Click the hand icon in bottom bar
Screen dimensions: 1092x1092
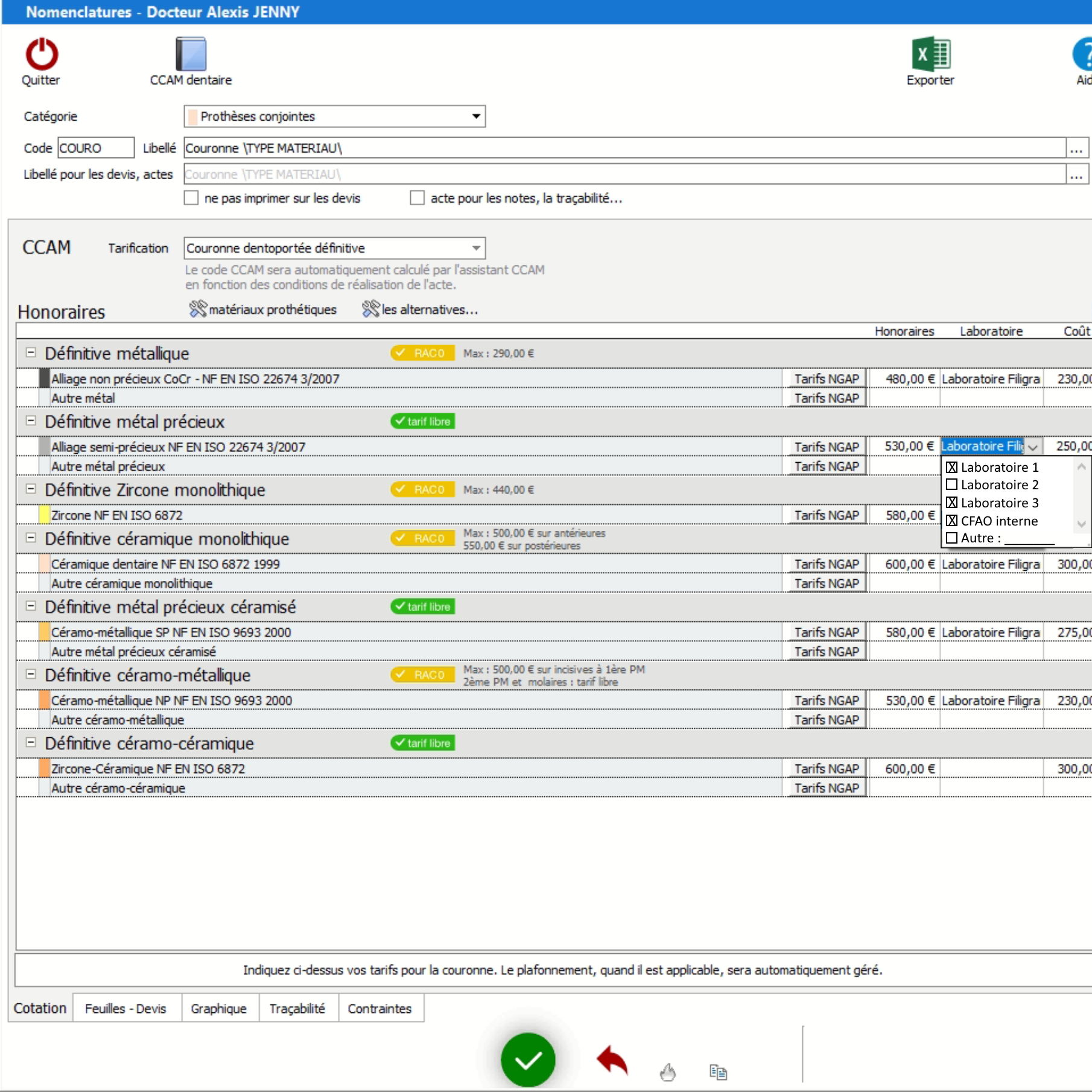tap(668, 1072)
